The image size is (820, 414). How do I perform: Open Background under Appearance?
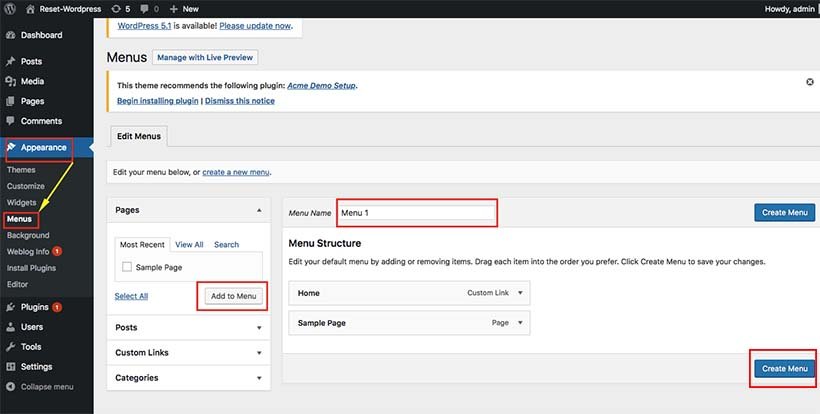click(x=28, y=235)
